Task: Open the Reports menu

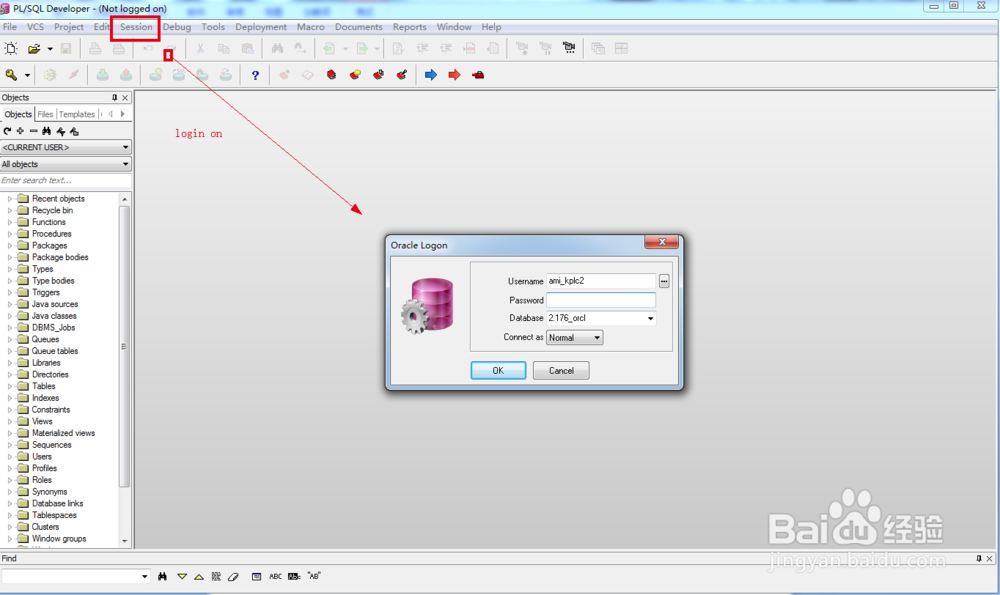Action: pyautogui.click(x=409, y=27)
